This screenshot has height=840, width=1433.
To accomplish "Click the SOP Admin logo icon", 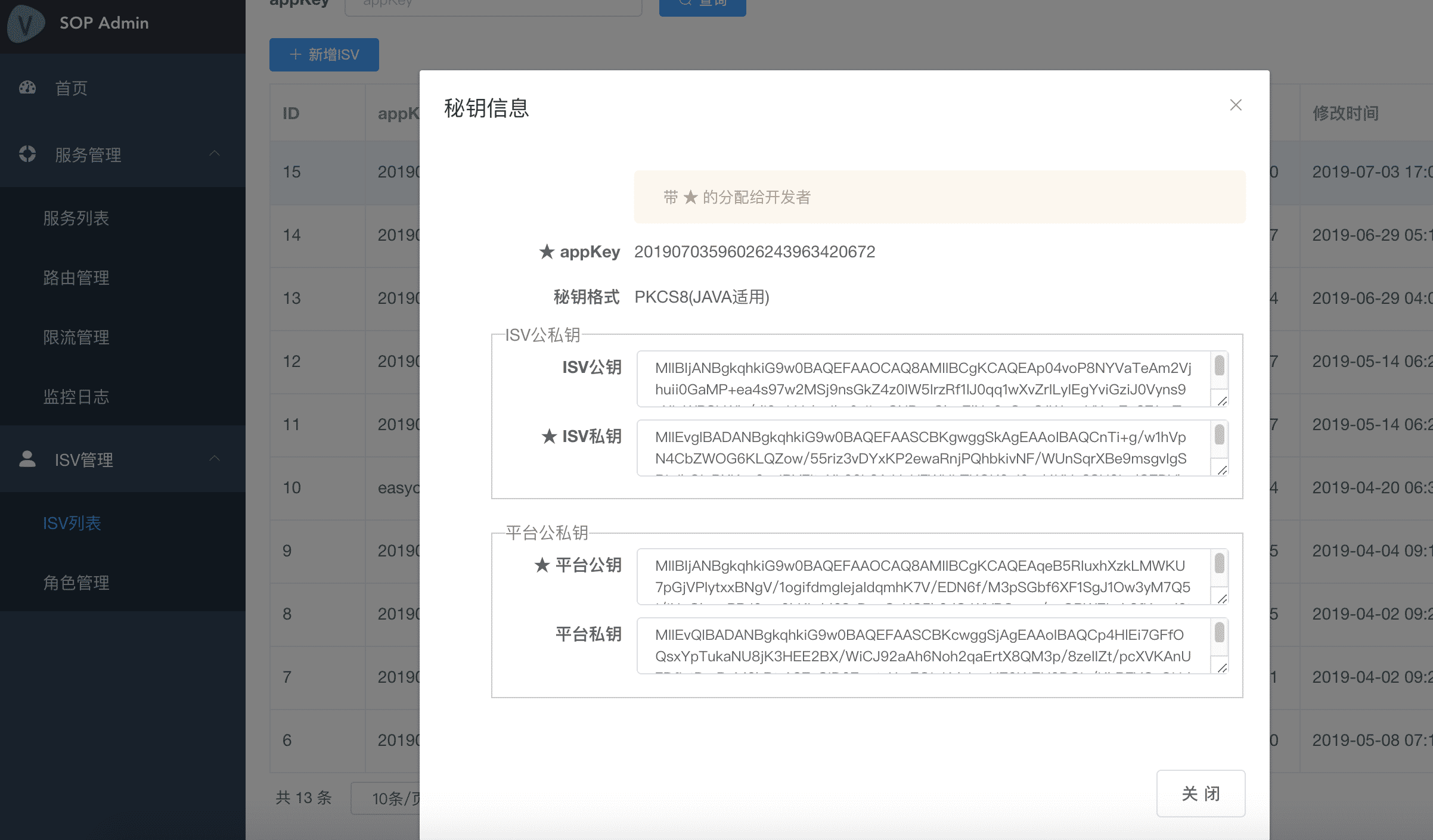I will [x=25, y=24].
